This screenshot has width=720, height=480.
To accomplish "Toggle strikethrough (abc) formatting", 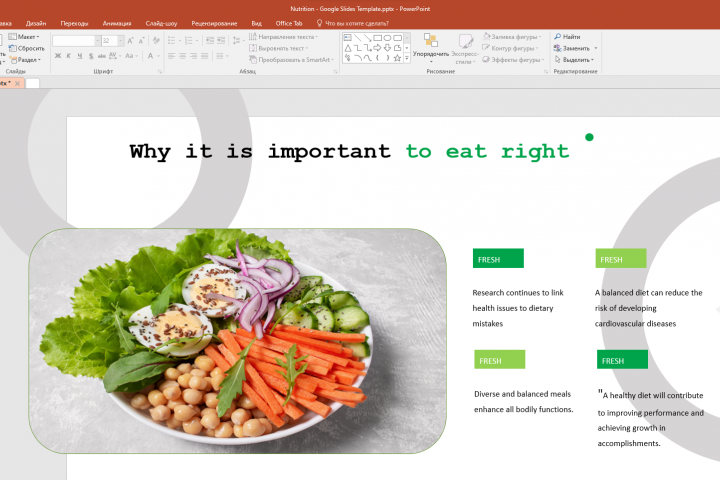I will 101,56.
